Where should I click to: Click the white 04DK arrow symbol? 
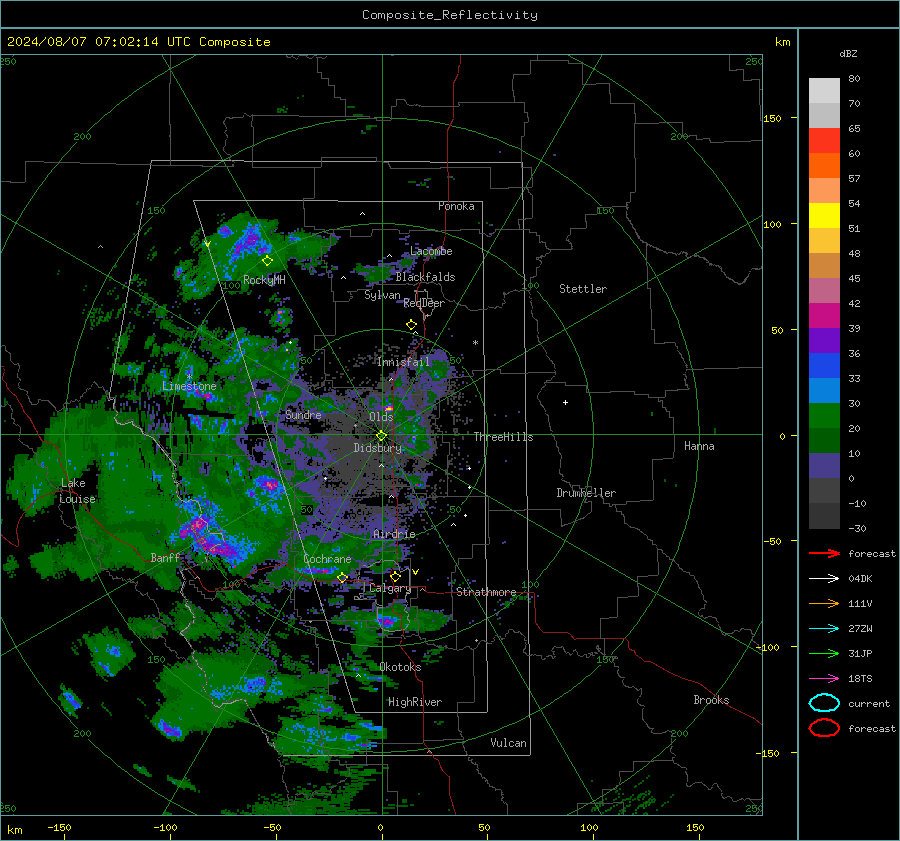(824, 579)
